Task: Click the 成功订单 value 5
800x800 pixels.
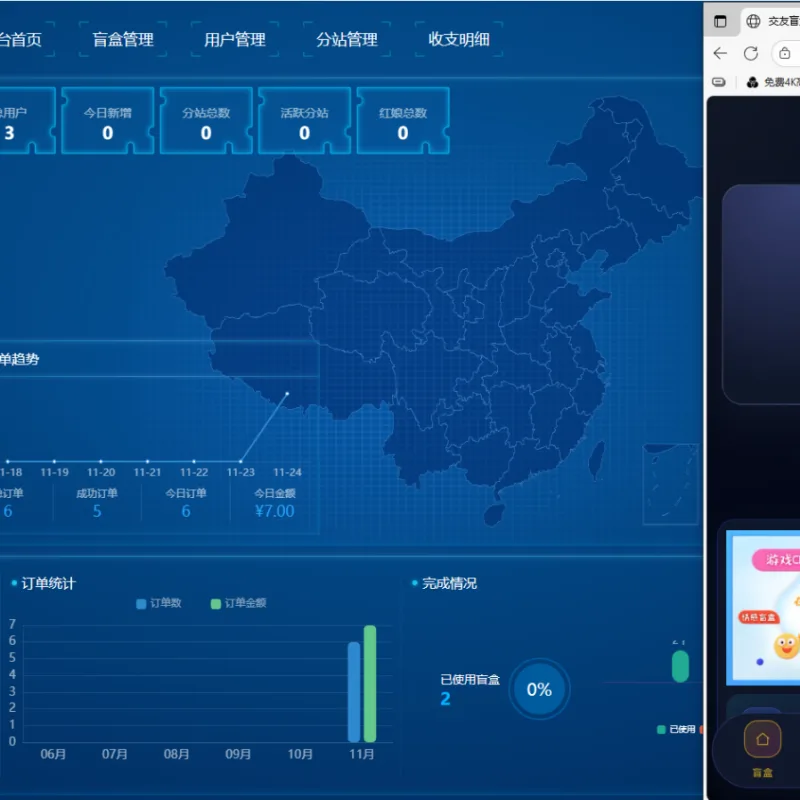Action: click(x=97, y=511)
